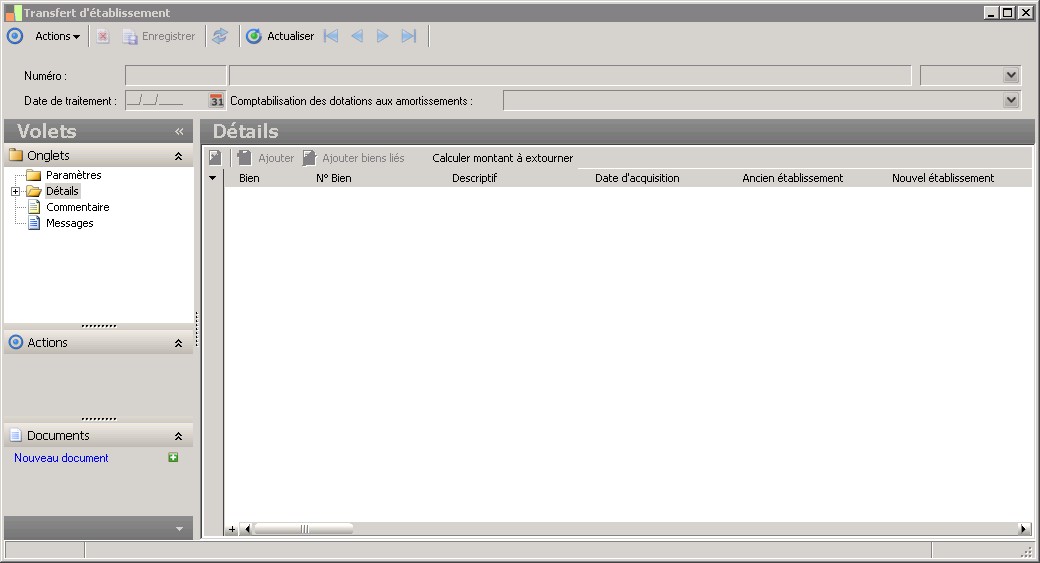Select Paramètres in the tree
The height and width of the screenshot is (563, 1040).
pyautogui.click(x=74, y=175)
